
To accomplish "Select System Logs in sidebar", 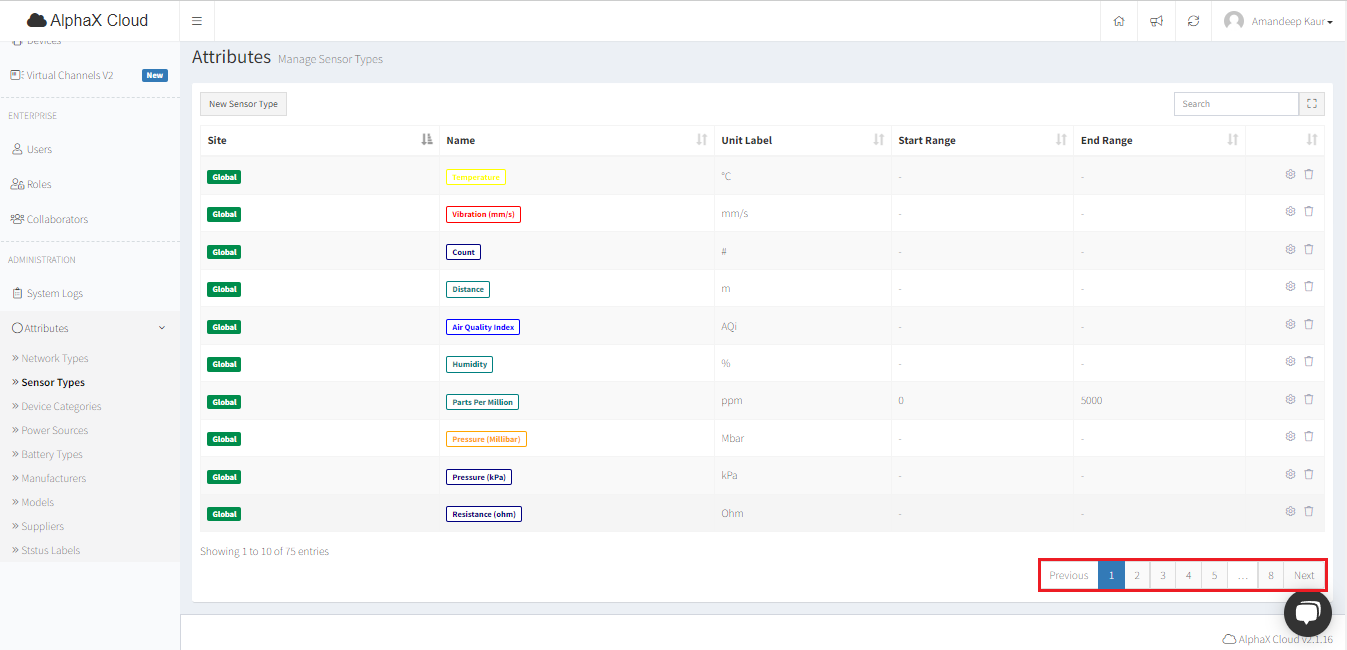I will pos(54,293).
